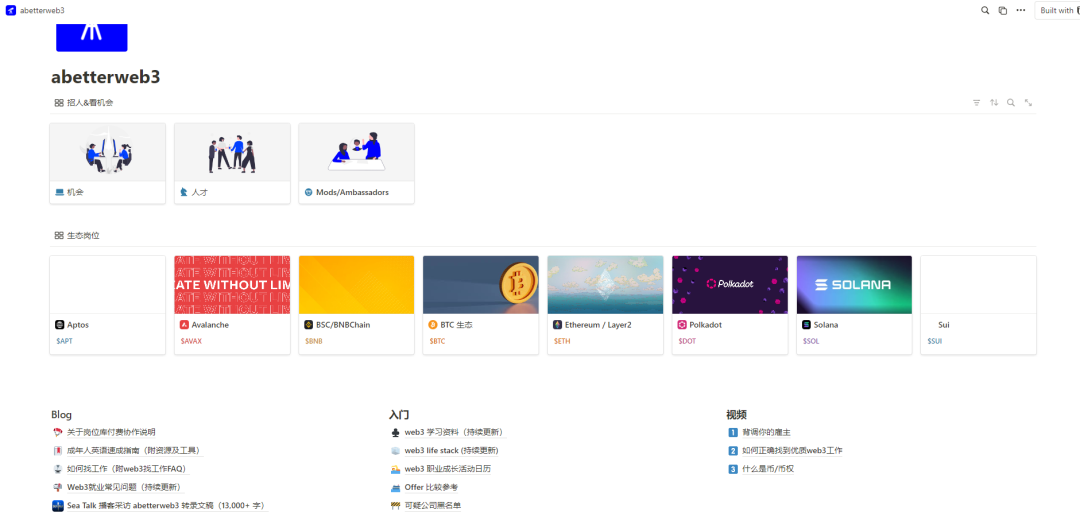
Task: Click the $BTC tag
Action: coord(437,341)
